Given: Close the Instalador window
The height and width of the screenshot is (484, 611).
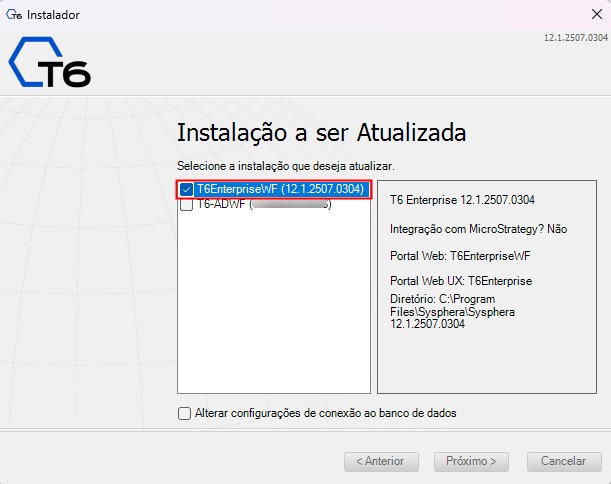Looking at the screenshot, I should 596,14.
